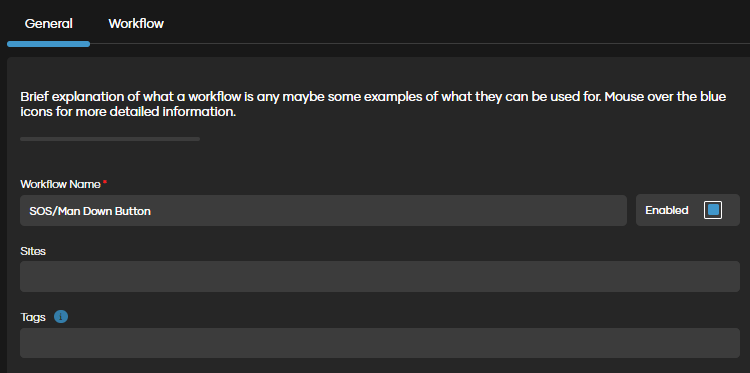
Task: Click the Sites field label
Action: tap(33, 251)
